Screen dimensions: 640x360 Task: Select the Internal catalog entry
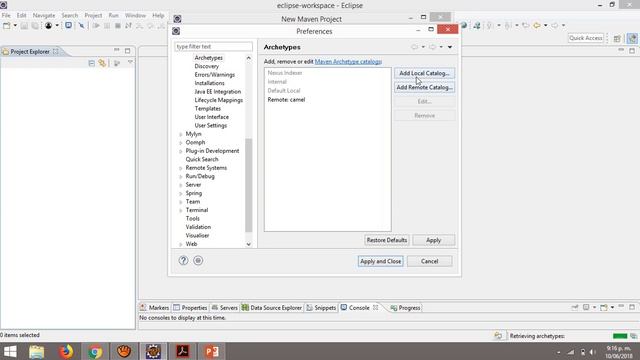(x=277, y=82)
